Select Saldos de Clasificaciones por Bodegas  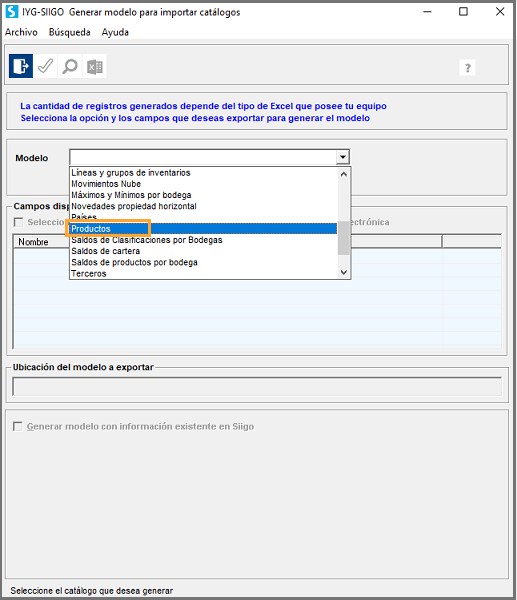[x=204, y=240]
